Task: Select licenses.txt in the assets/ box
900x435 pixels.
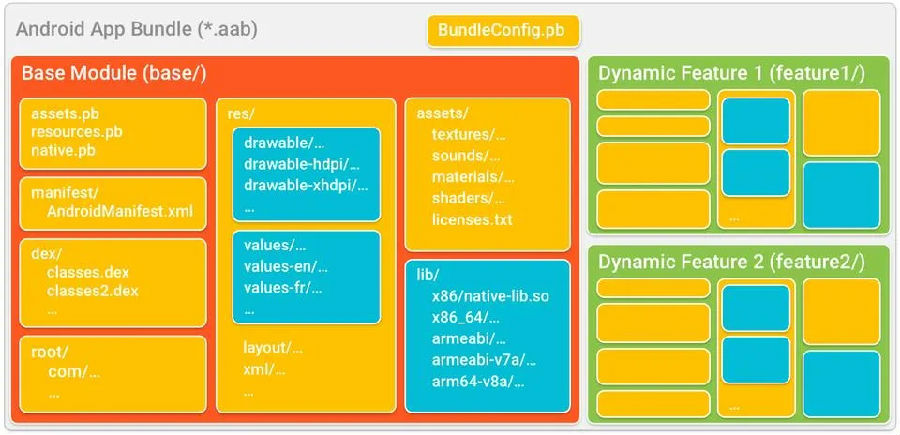Action: click(x=472, y=219)
